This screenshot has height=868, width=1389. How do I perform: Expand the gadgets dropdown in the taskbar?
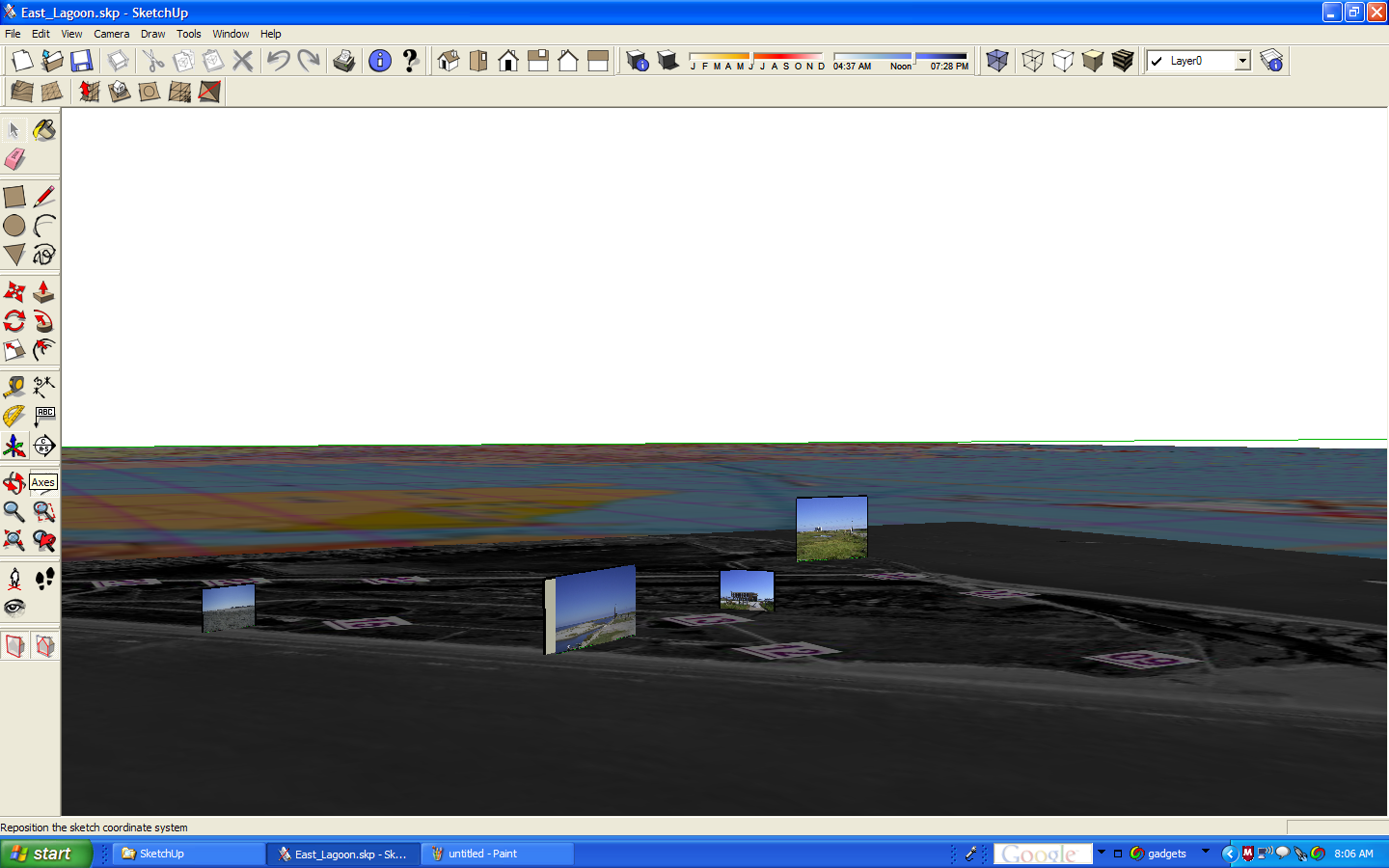(1206, 853)
